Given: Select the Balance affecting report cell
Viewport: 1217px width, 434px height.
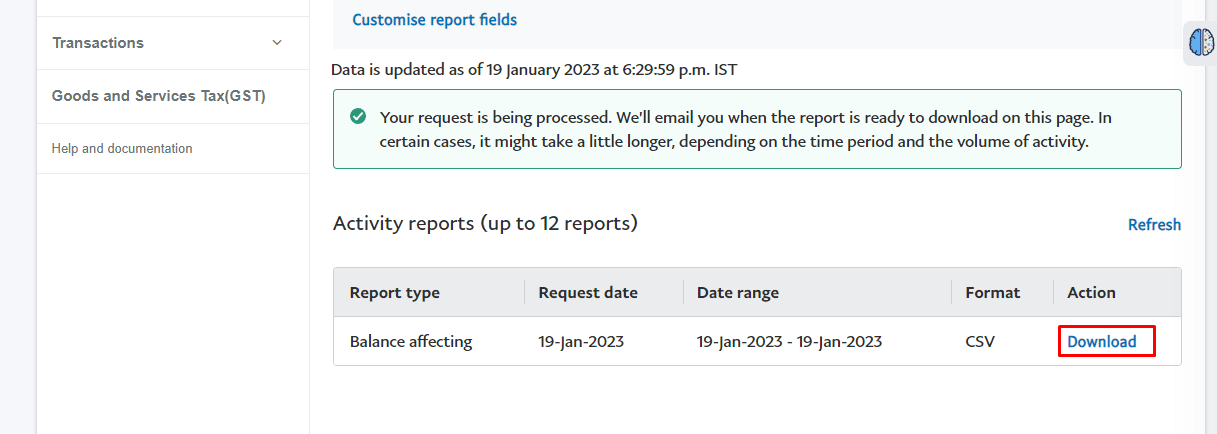Looking at the screenshot, I should click(411, 341).
